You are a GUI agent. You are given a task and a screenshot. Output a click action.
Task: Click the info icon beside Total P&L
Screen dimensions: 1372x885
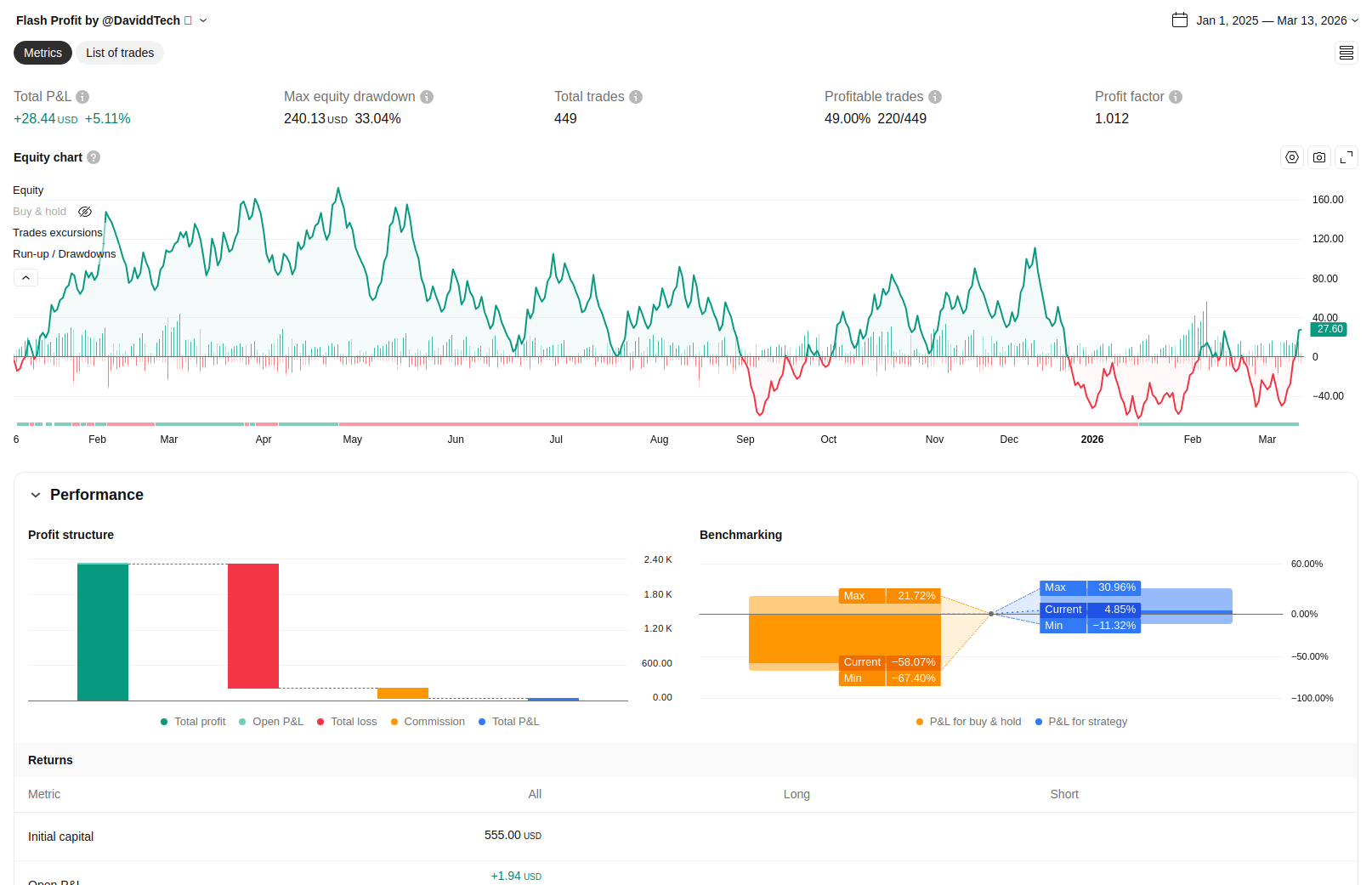[x=82, y=97]
